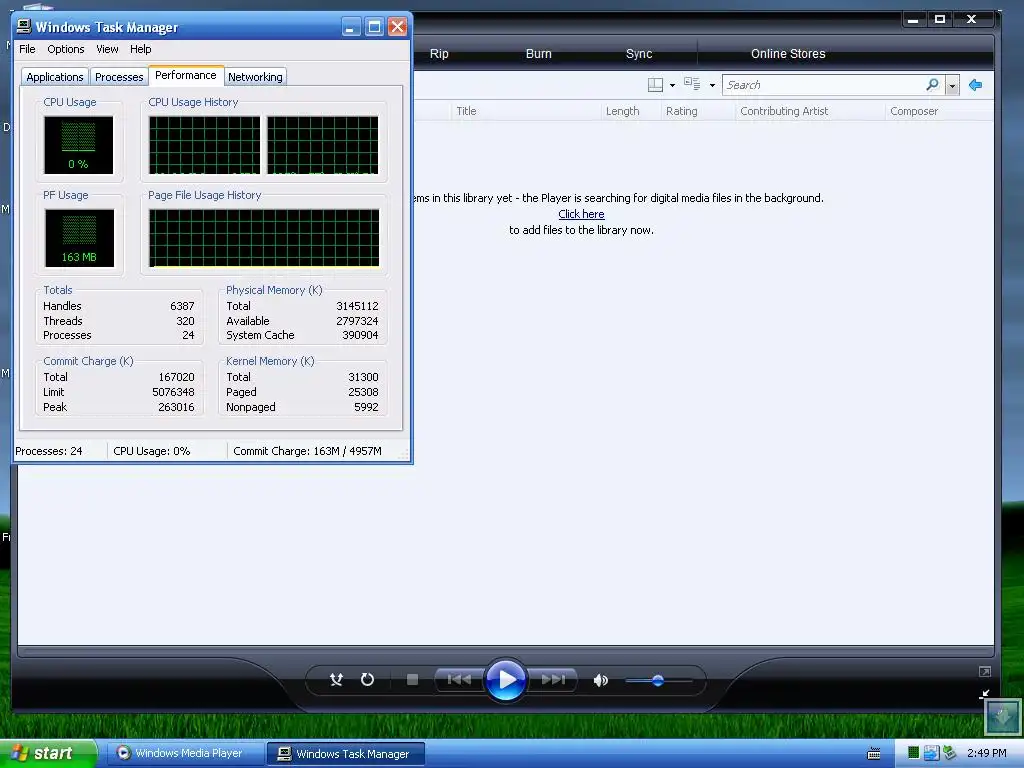Viewport: 1024px width, 768px height.
Task: Open the Online Stores tab
Action: 788,54
